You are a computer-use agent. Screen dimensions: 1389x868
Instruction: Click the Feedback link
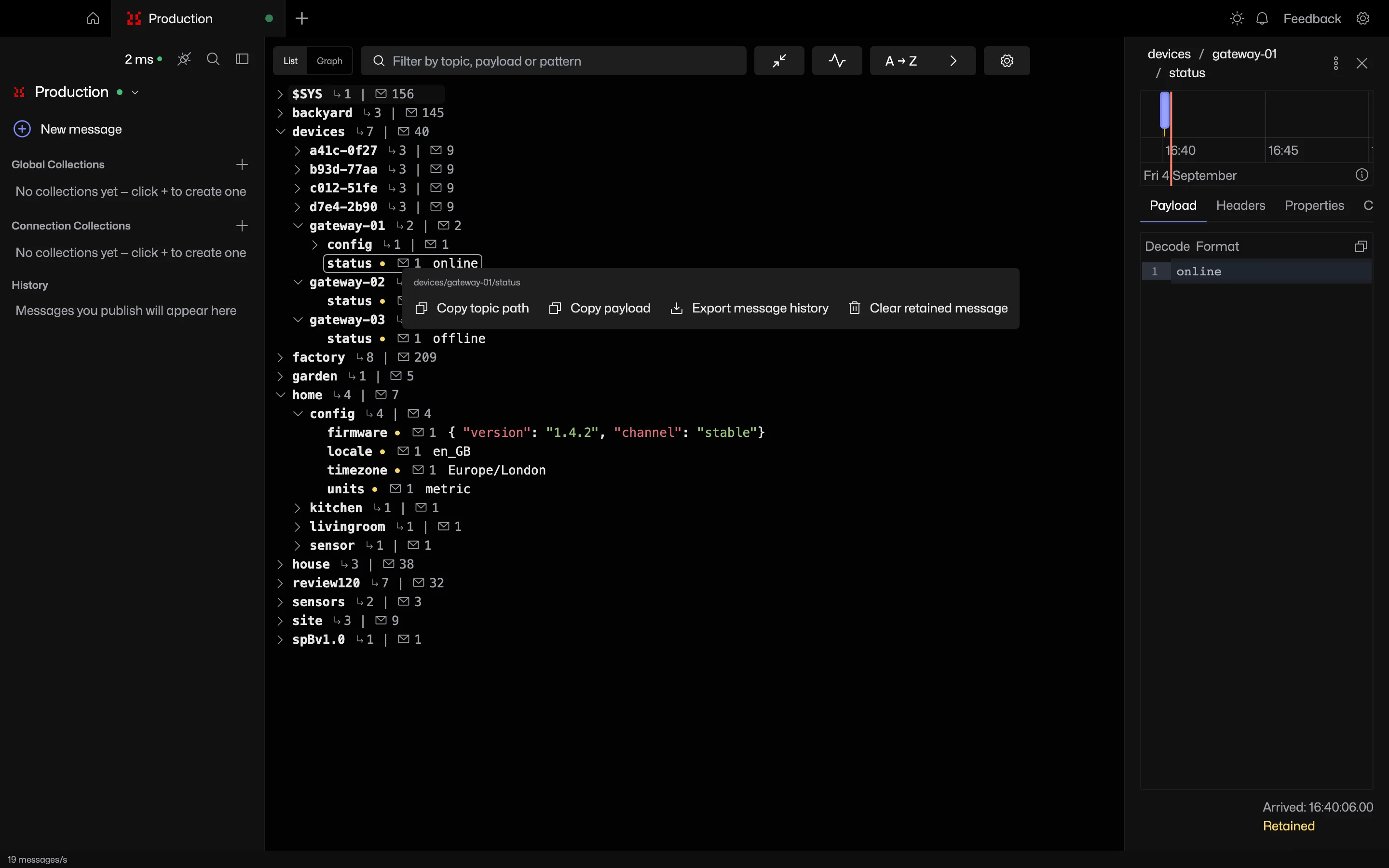tap(1311, 18)
